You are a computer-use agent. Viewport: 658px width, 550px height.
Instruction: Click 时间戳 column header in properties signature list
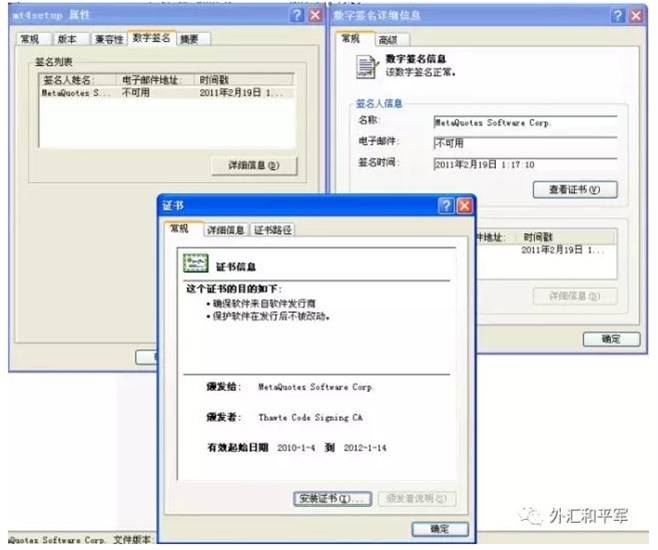[x=243, y=80]
